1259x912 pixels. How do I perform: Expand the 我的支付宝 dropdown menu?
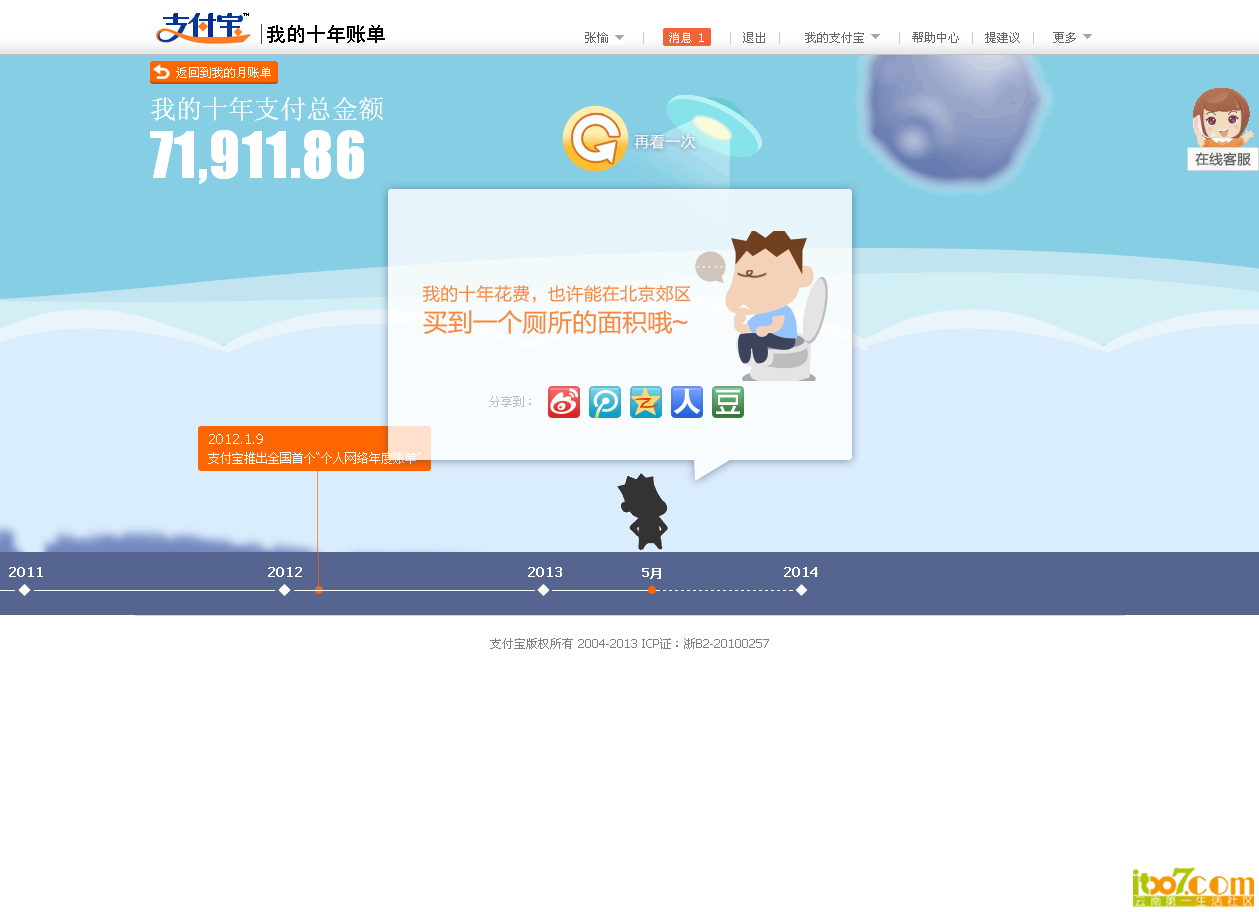coord(842,38)
